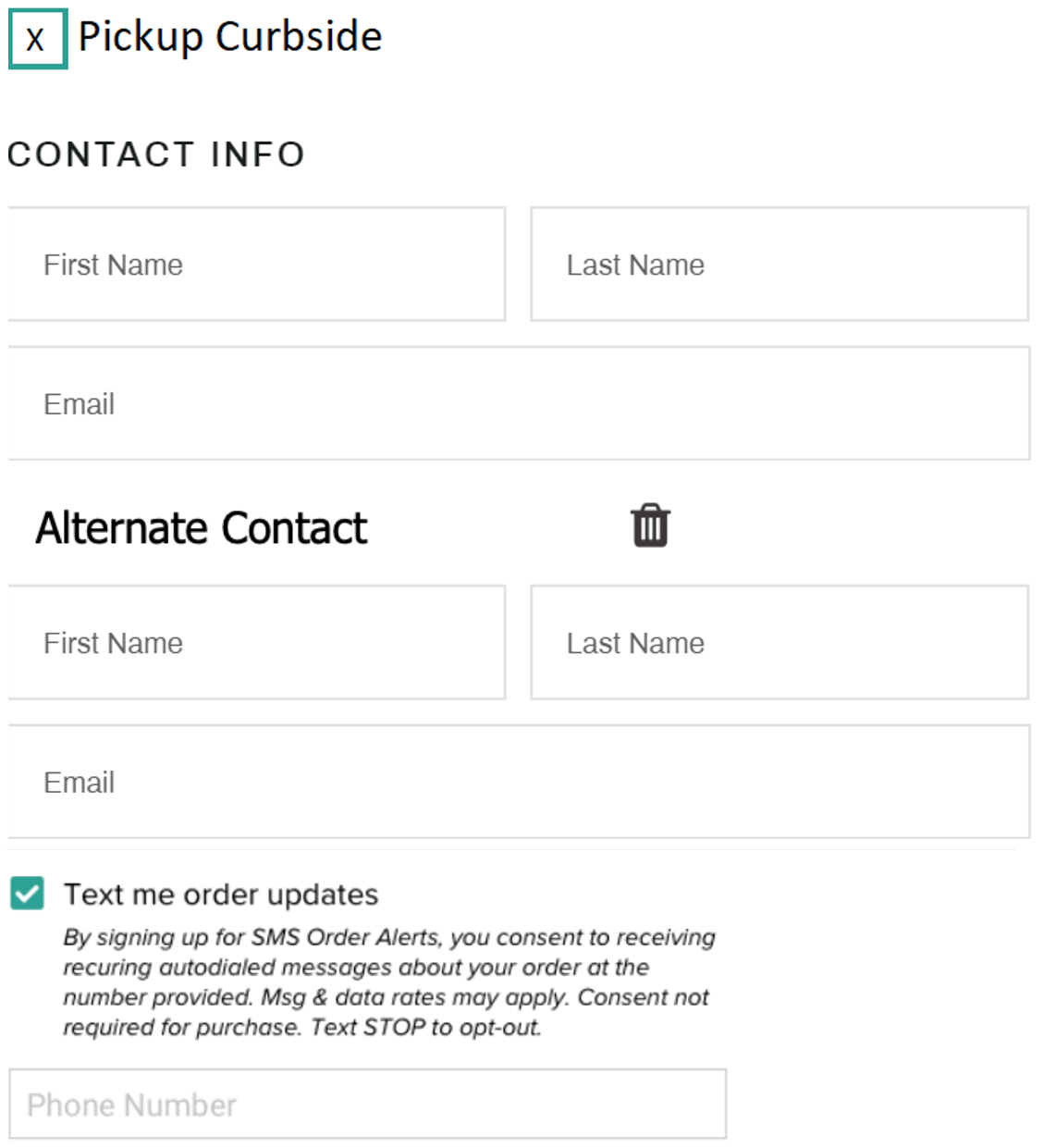This screenshot has height=1148, width=1043.
Task: Click the First Name field under Alternate Contact
Action: (256, 642)
